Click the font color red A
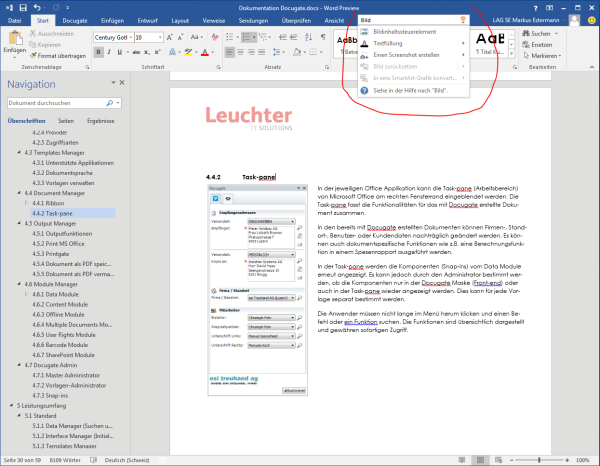This screenshot has width=600, height=466. point(205,52)
